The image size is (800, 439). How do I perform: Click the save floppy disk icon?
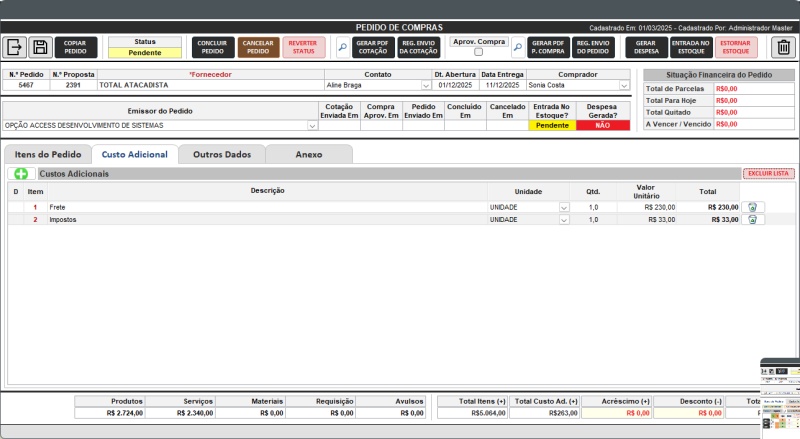pyautogui.click(x=40, y=47)
